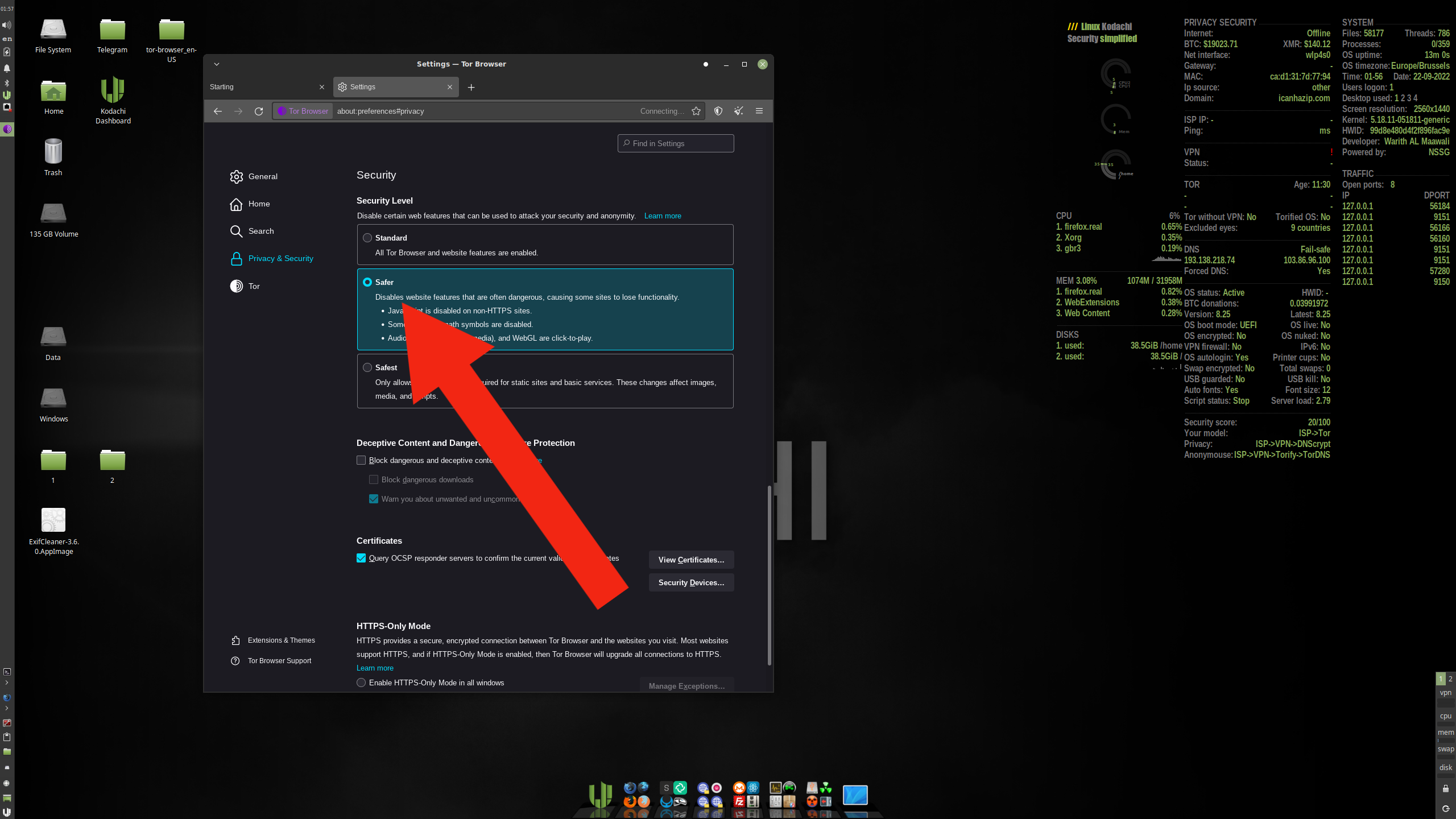The image size is (1456, 819).
Task: Expand chevron below blue browser launcher
Action: pos(7,708)
